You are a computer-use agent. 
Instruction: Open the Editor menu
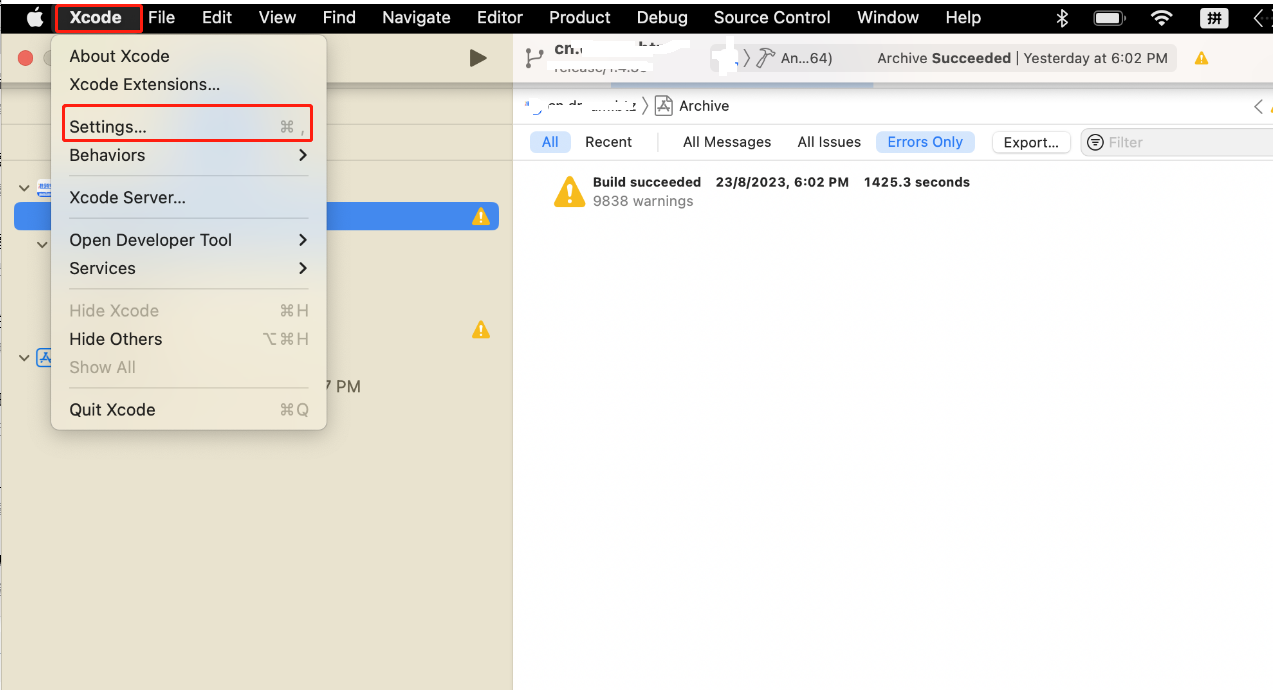(500, 17)
